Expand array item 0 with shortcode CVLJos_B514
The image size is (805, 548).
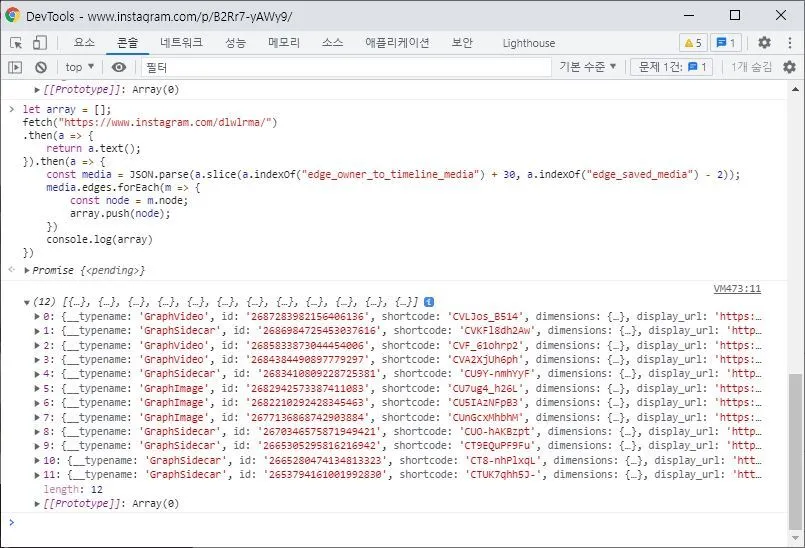point(37,316)
